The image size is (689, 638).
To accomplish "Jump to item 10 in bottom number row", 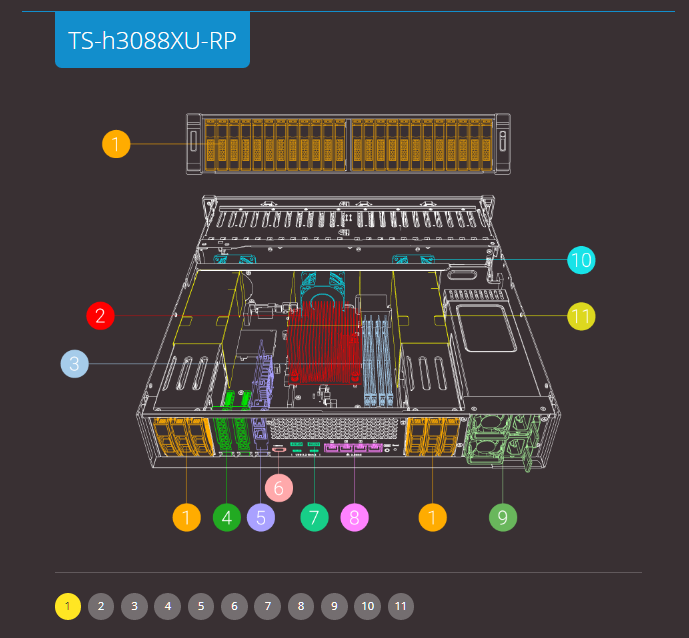I will (367, 606).
